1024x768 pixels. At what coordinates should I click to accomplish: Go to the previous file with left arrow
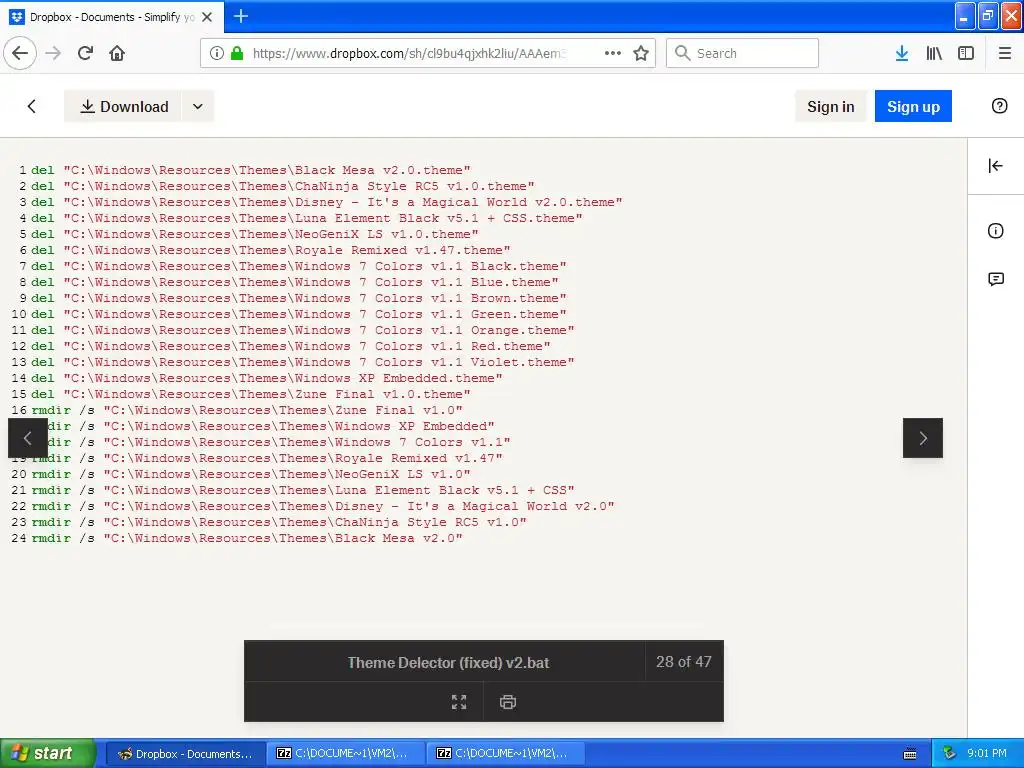pyautogui.click(x=27, y=438)
